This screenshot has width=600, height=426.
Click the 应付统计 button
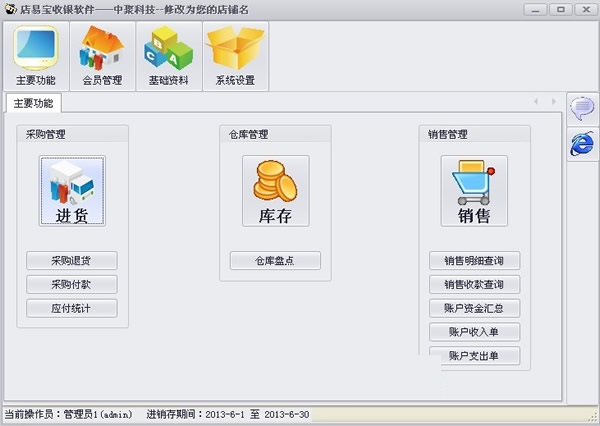click(x=72, y=308)
